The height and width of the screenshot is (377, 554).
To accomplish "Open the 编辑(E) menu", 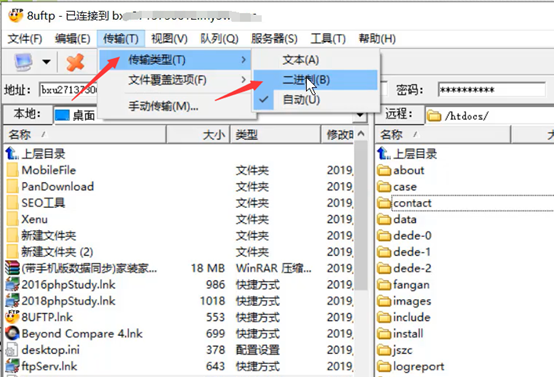I will tap(73, 39).
